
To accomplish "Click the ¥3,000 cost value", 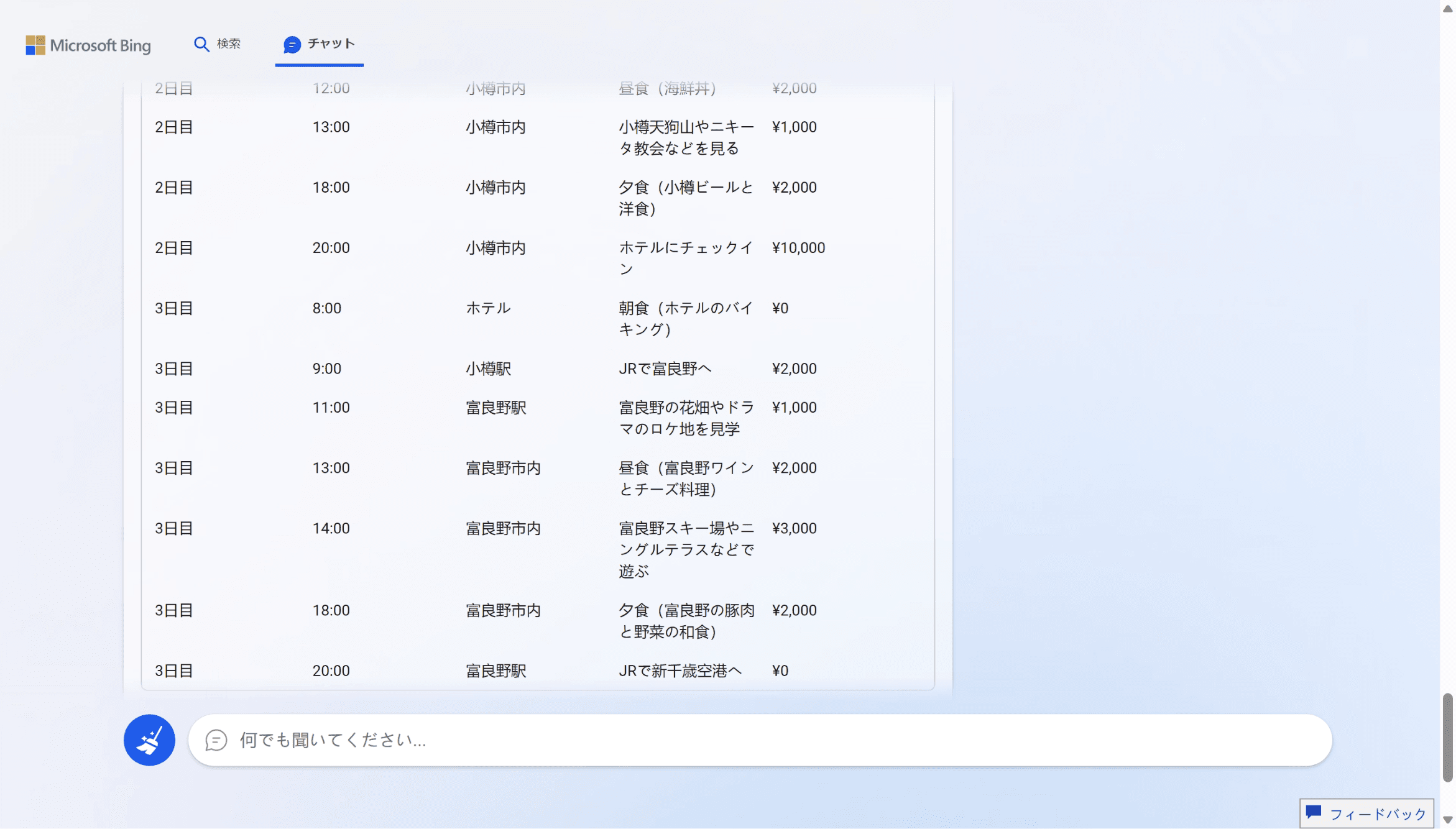I will tap(794, 528).
